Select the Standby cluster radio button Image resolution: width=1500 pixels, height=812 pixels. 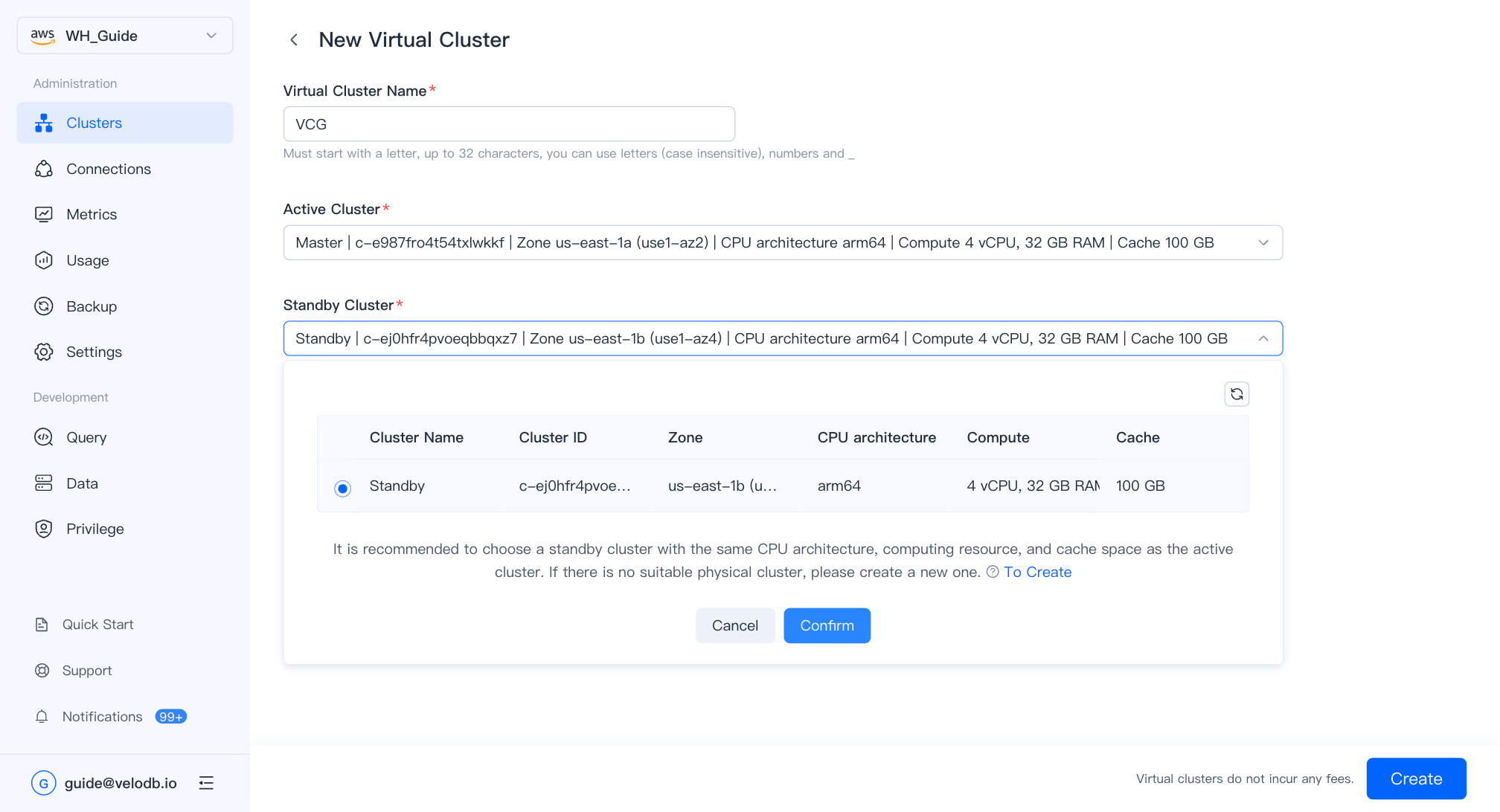coord(342,488)
